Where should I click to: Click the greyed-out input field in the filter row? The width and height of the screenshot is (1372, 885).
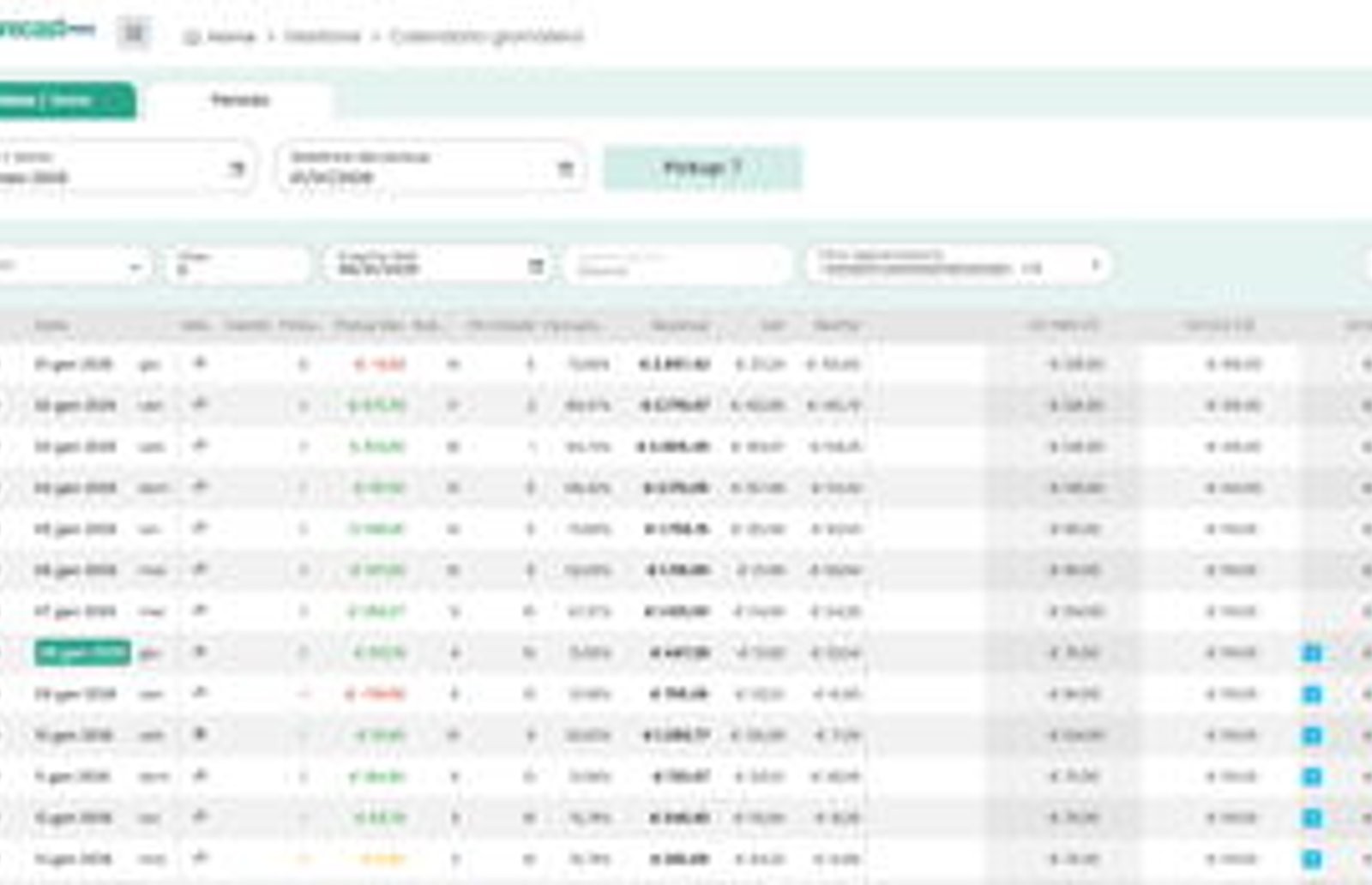pos(677,265)
